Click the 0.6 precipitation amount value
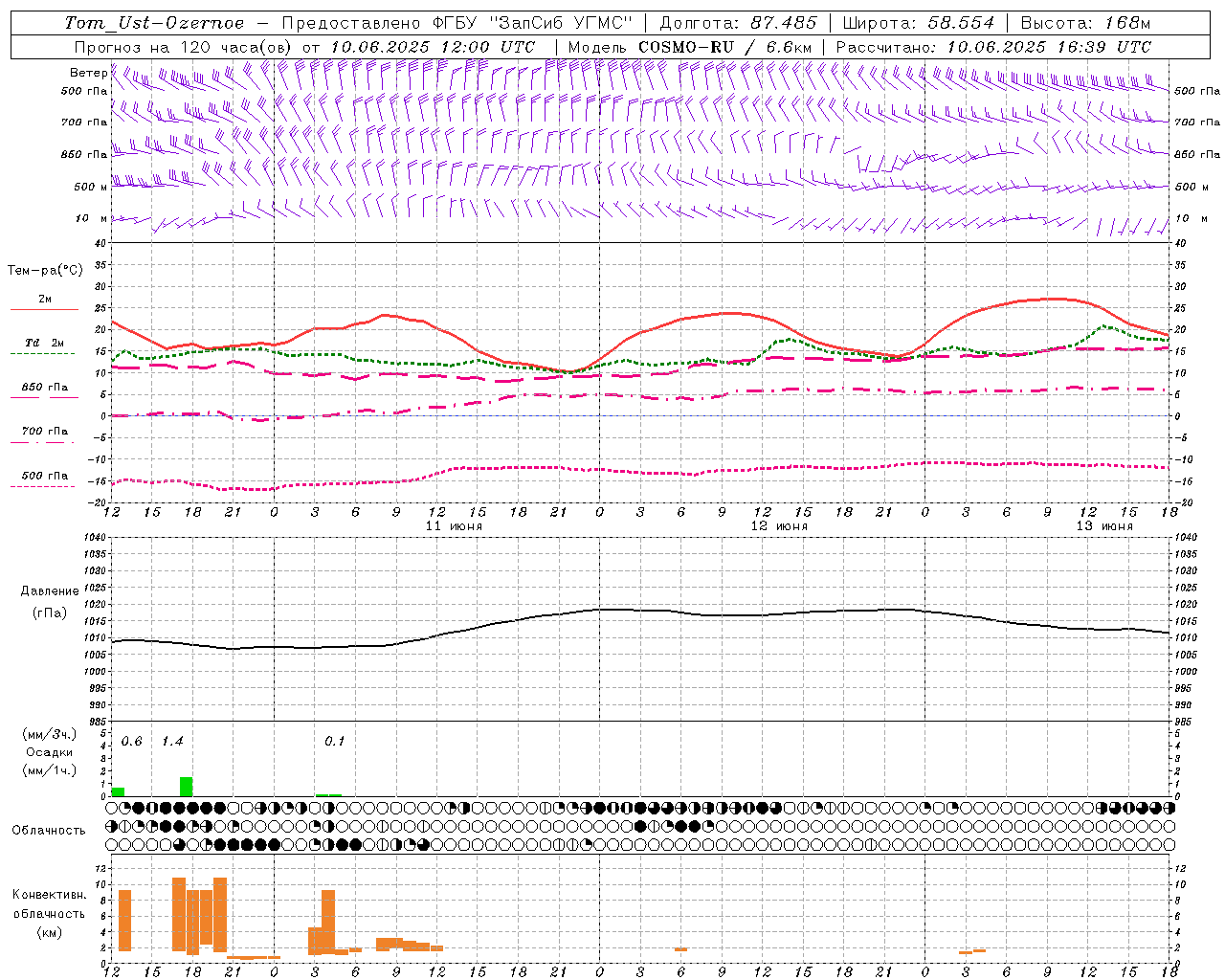 [x=132, y=742]
